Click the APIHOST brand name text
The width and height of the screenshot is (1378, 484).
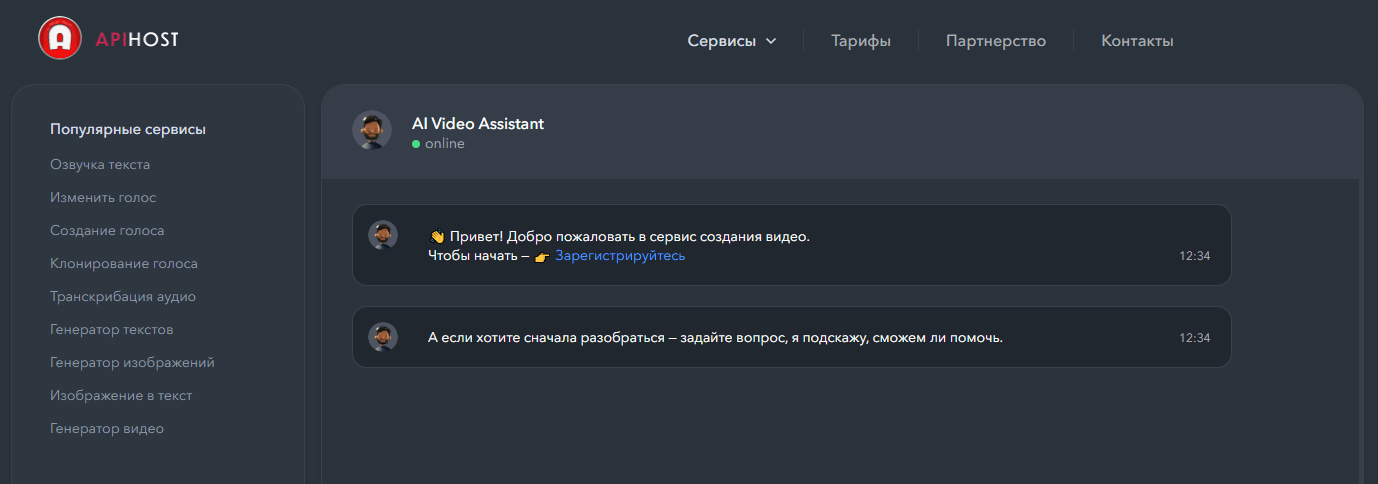137,40
